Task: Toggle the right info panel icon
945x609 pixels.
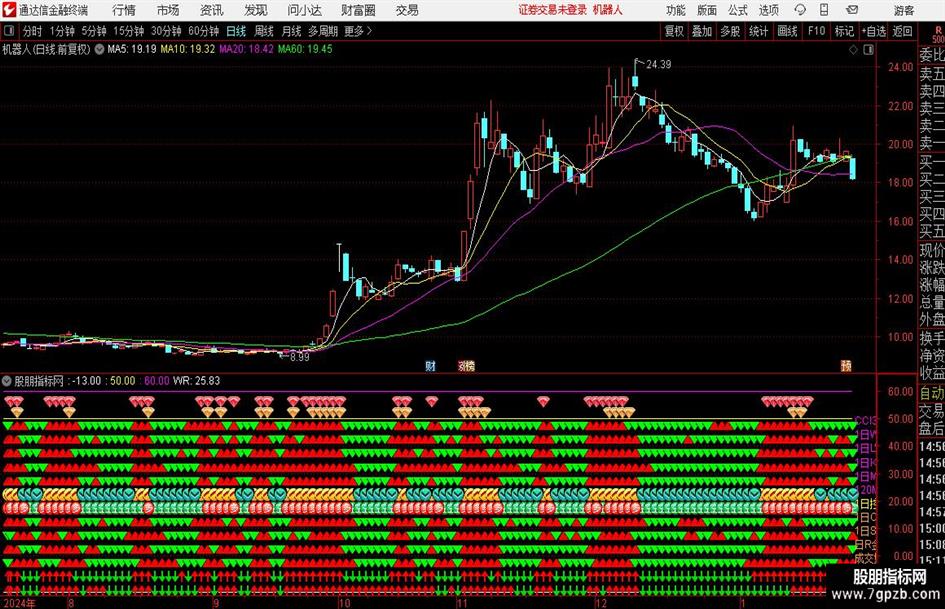Action: (868, 50)
